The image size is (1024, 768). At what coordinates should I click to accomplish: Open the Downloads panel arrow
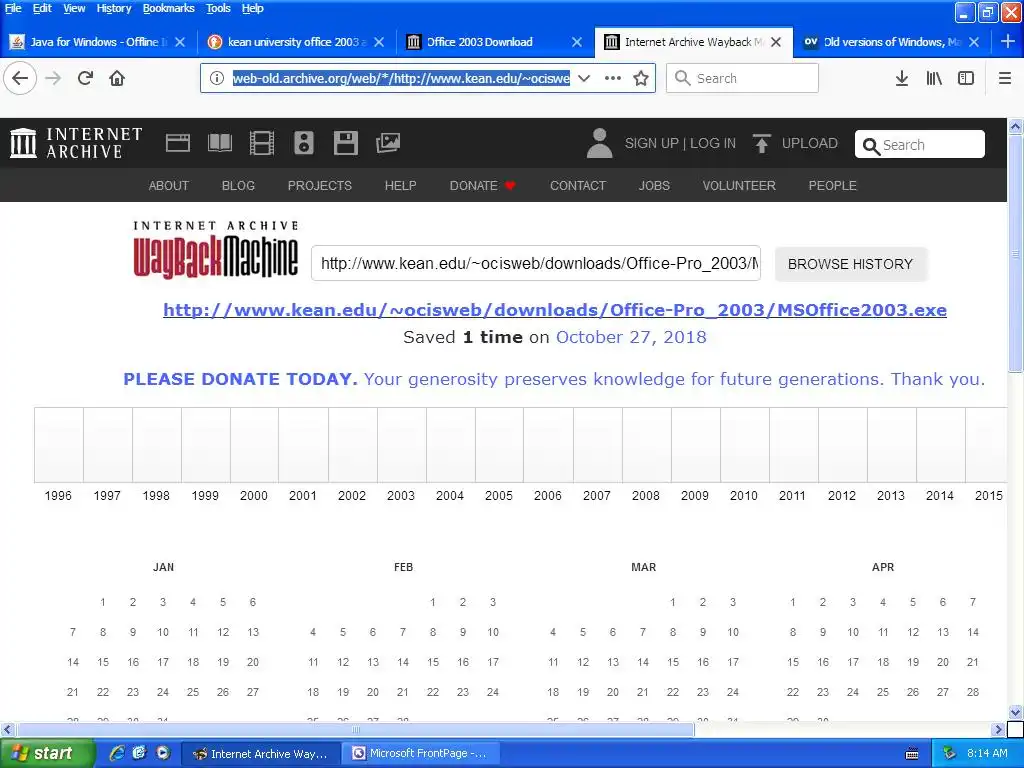click(x=902, y=78)
